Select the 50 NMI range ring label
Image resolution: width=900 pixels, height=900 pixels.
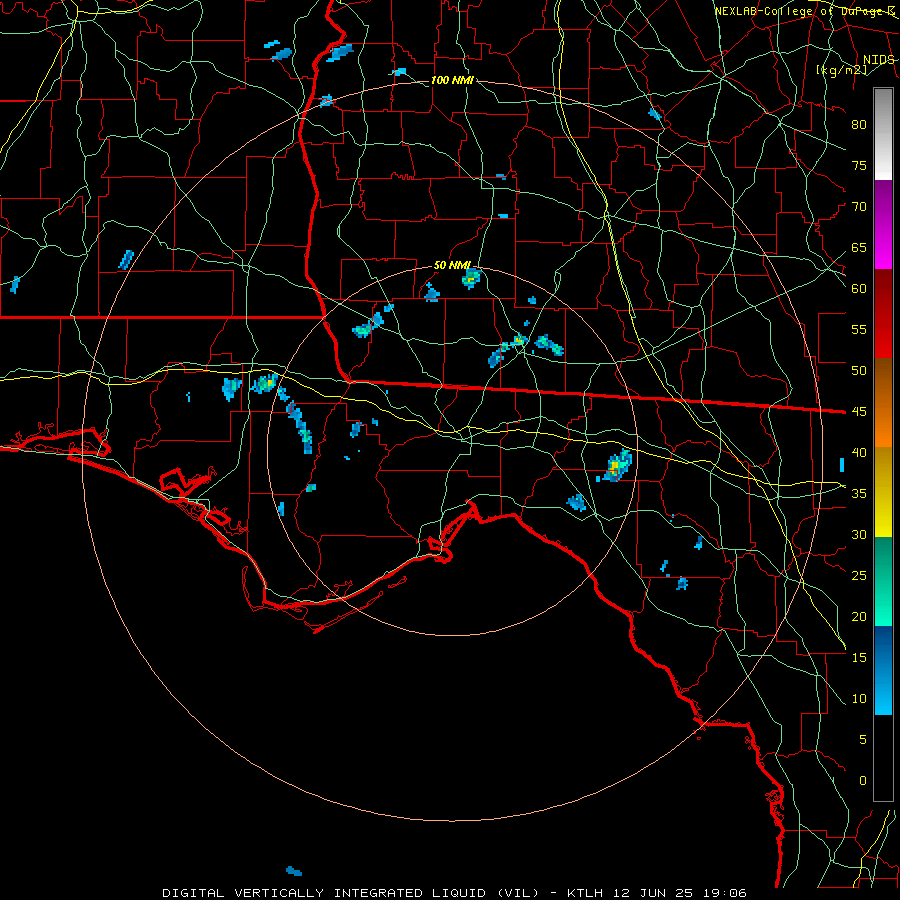click(452, 265)
